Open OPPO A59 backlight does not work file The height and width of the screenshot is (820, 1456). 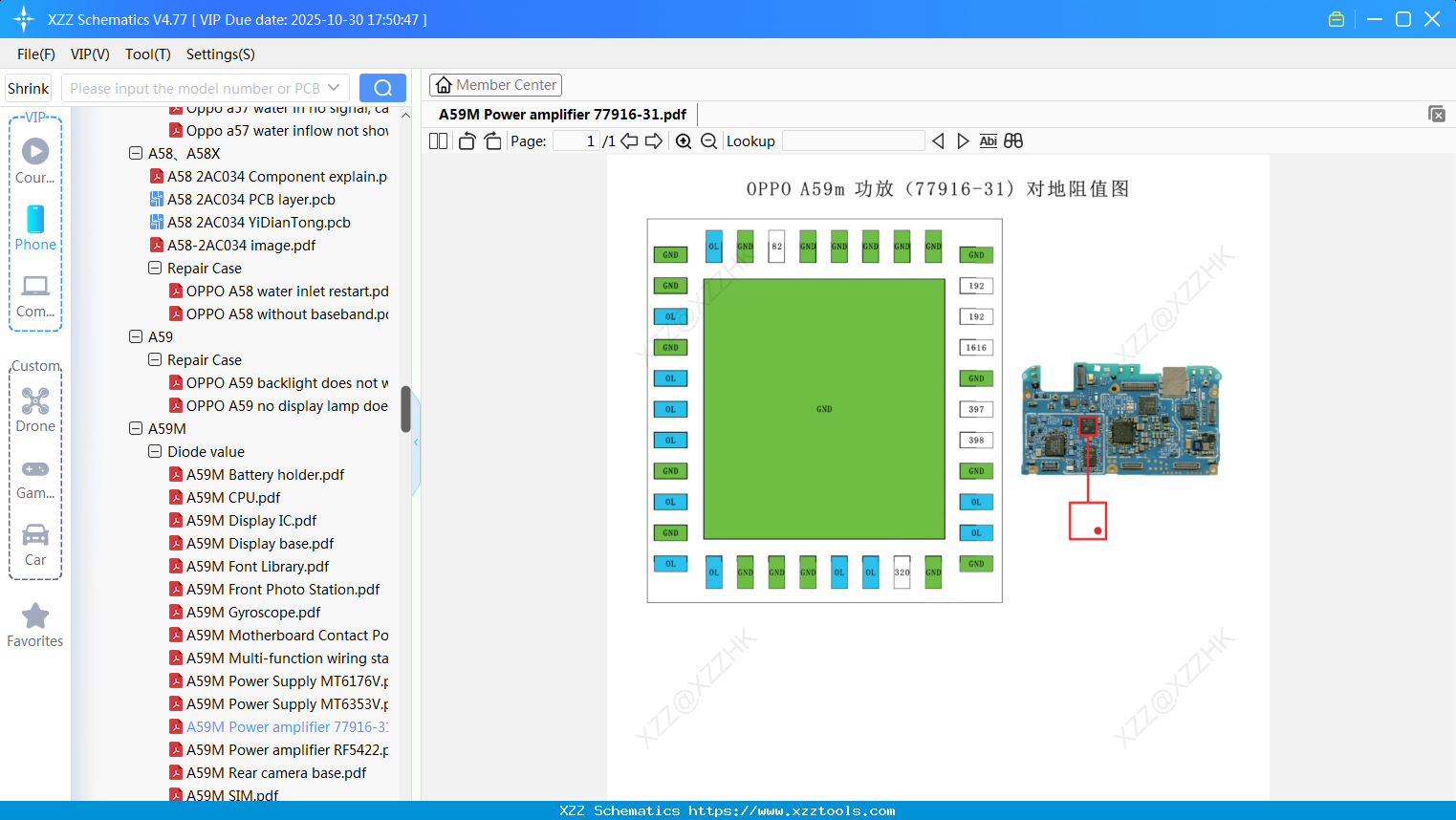[278, 382]
